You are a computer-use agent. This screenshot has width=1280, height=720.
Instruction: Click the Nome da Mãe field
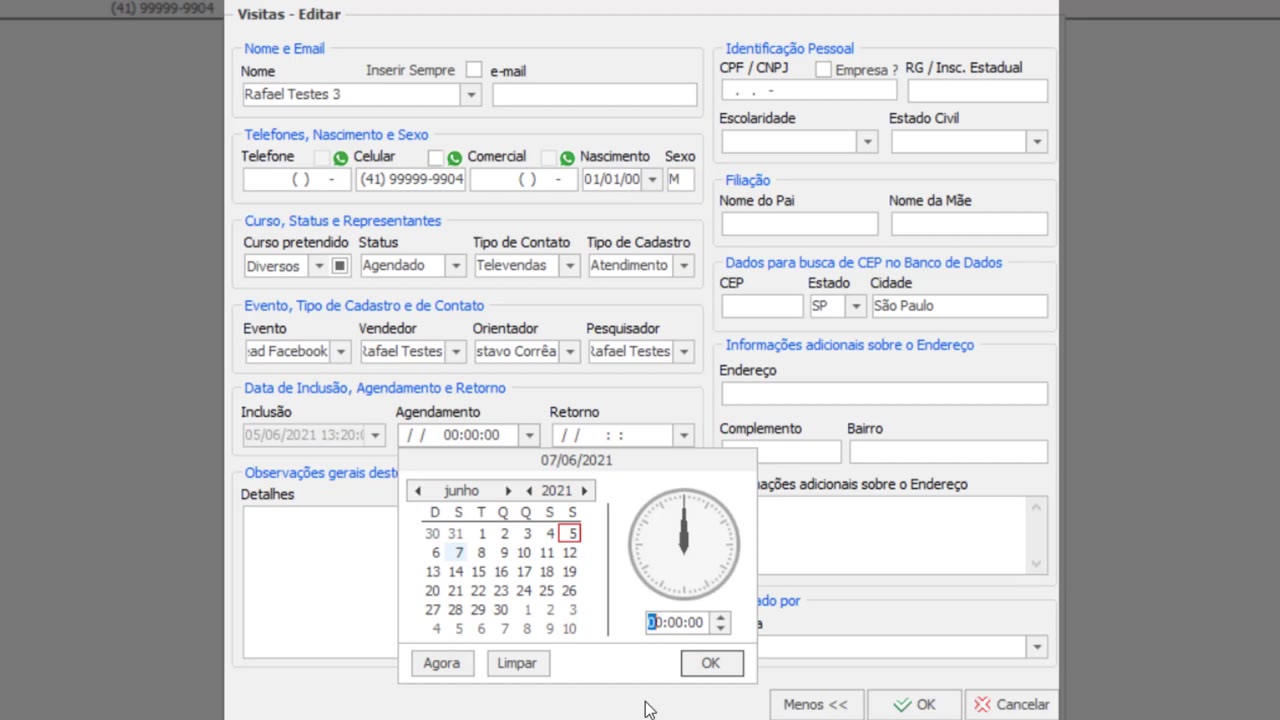tap(969, 224)
